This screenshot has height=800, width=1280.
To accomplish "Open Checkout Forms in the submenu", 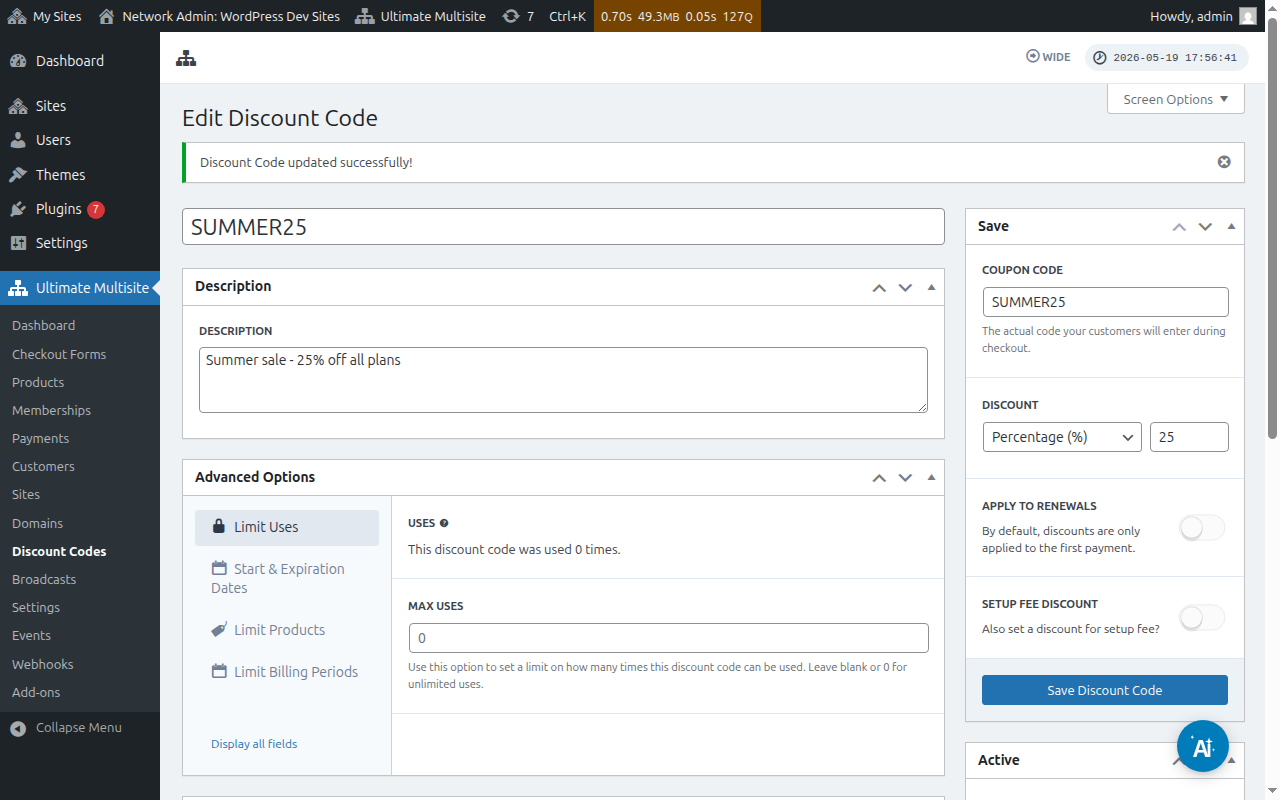I will tap(59, 354).
